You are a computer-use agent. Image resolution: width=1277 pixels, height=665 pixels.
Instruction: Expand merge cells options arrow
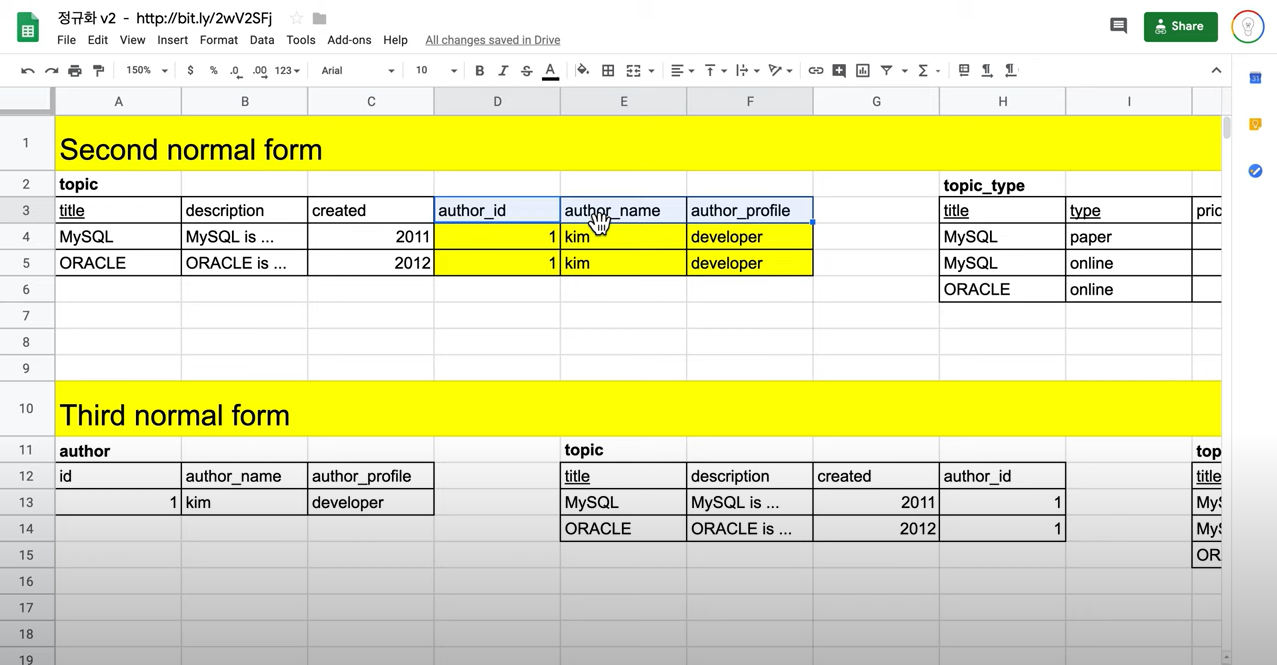651,71
